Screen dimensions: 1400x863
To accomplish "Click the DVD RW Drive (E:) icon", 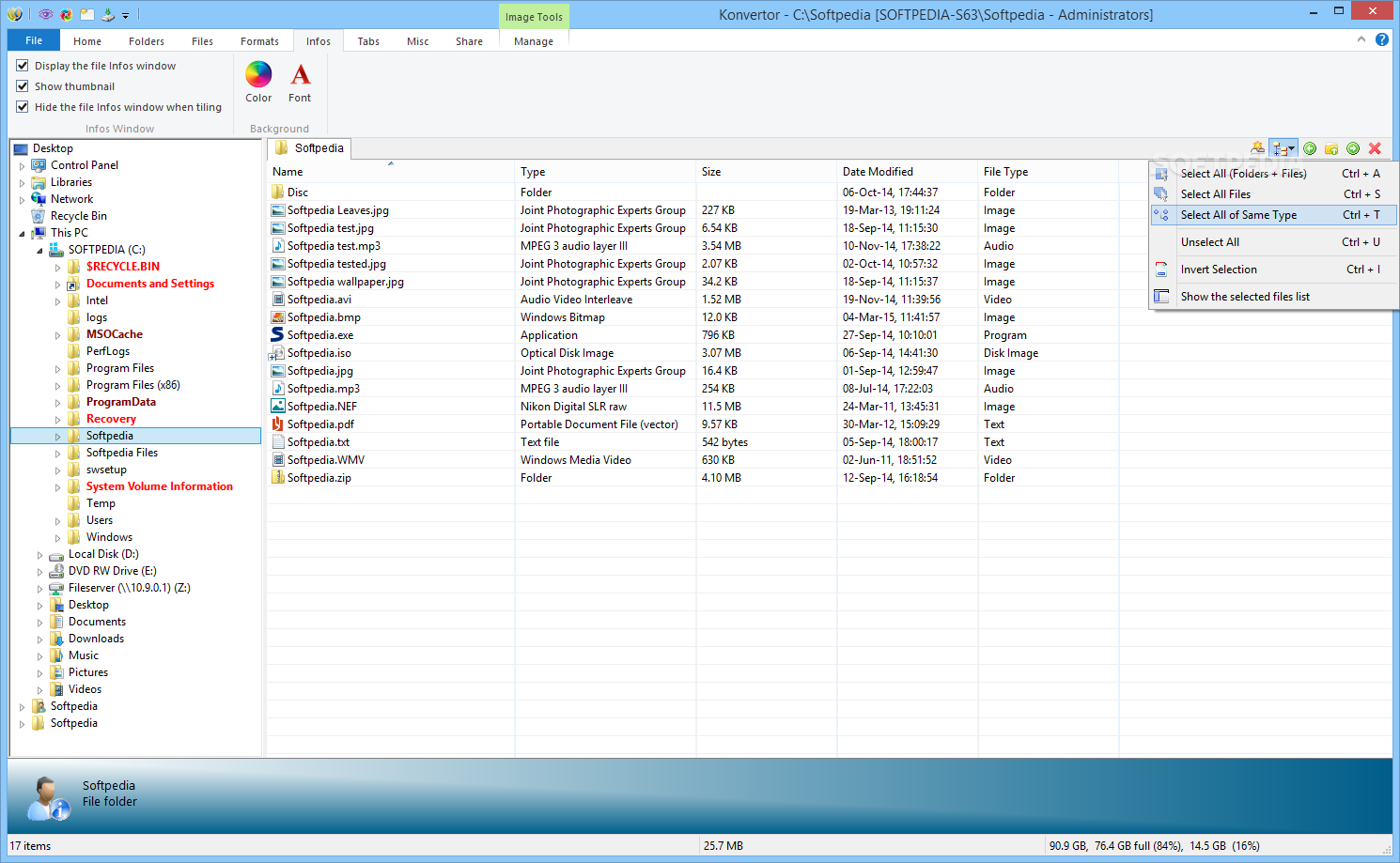I will pyautogui.click(x=56, y=571).
